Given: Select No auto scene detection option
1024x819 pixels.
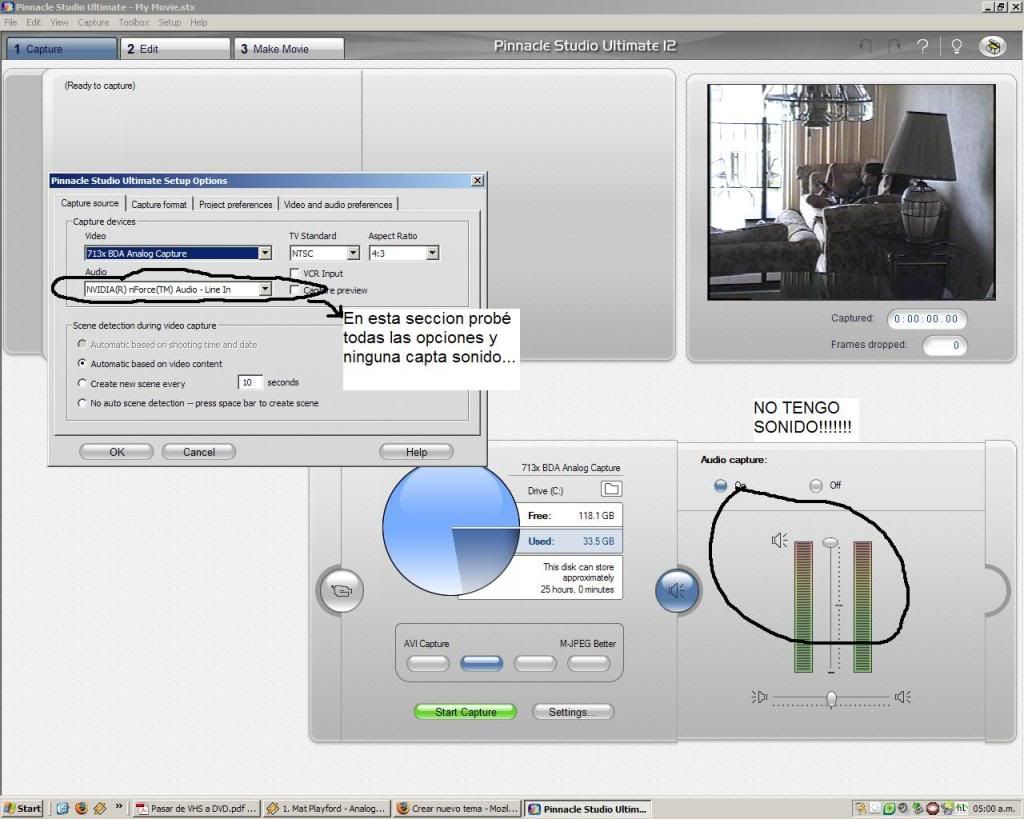Looking at the screenshot, I should (x=82, y=403).
